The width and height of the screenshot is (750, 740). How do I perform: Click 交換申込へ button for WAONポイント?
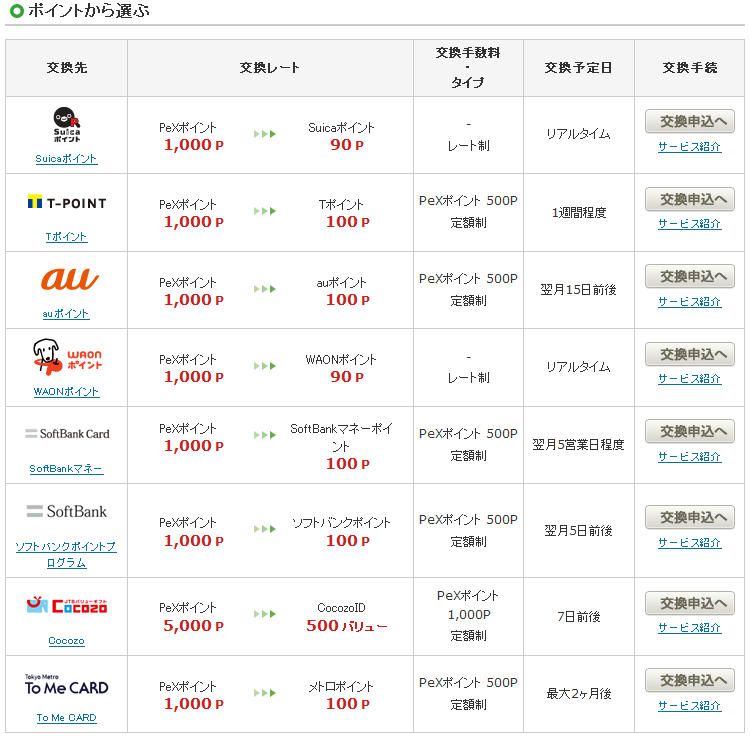[690, 354]
